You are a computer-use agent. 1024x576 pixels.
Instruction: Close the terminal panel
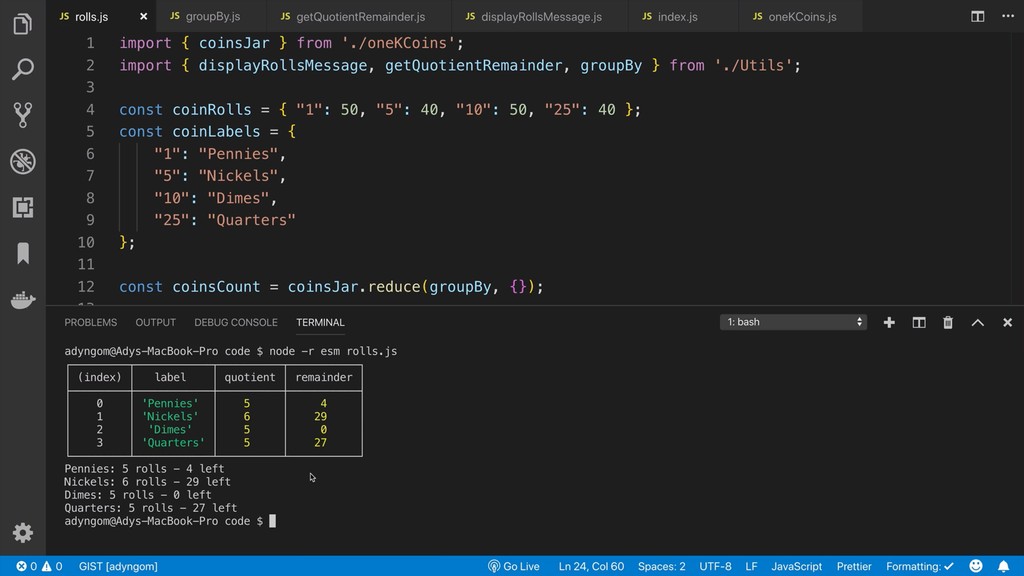point(1008,323)
